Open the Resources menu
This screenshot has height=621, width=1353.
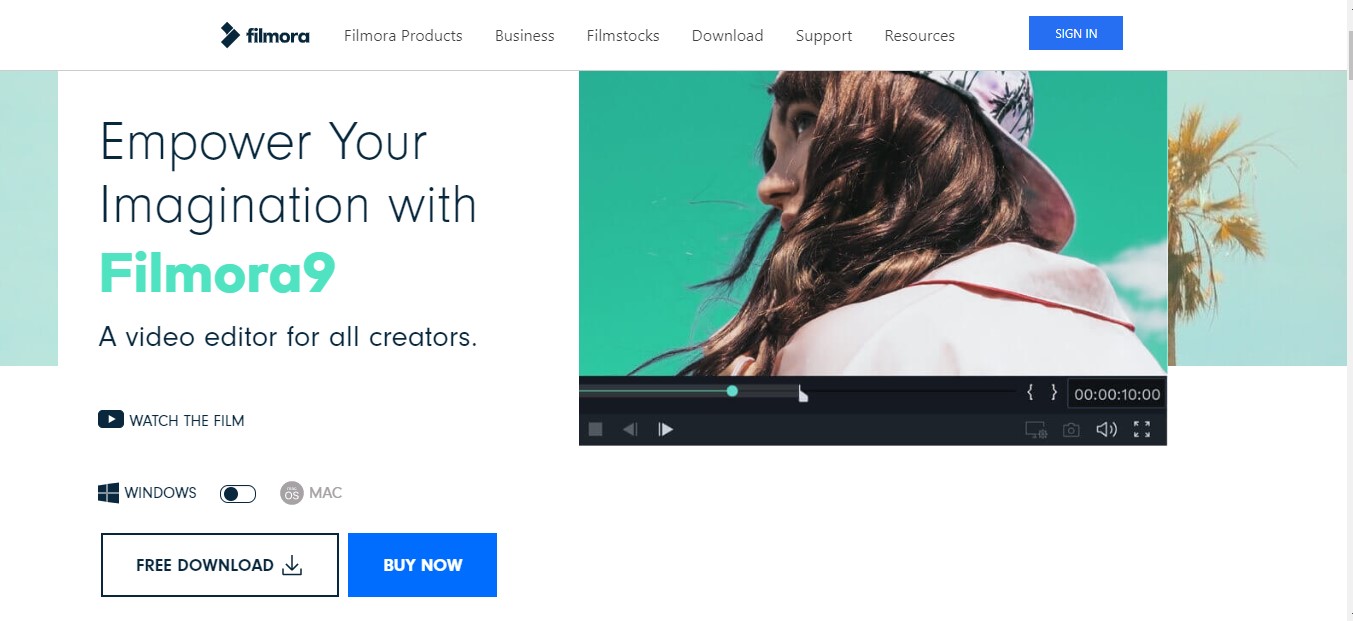(920, 36)
